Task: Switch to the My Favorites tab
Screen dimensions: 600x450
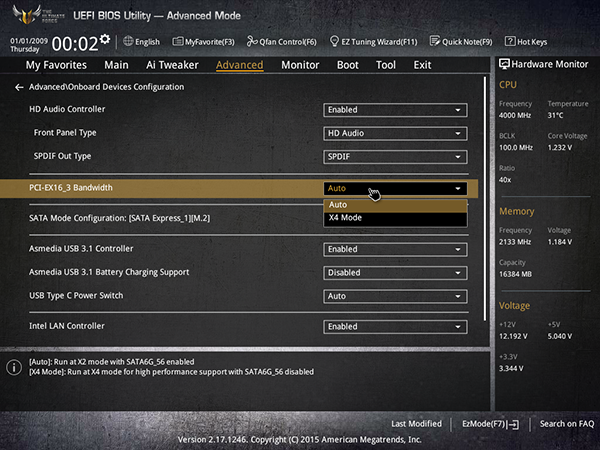Action: (x=56, y=65)
